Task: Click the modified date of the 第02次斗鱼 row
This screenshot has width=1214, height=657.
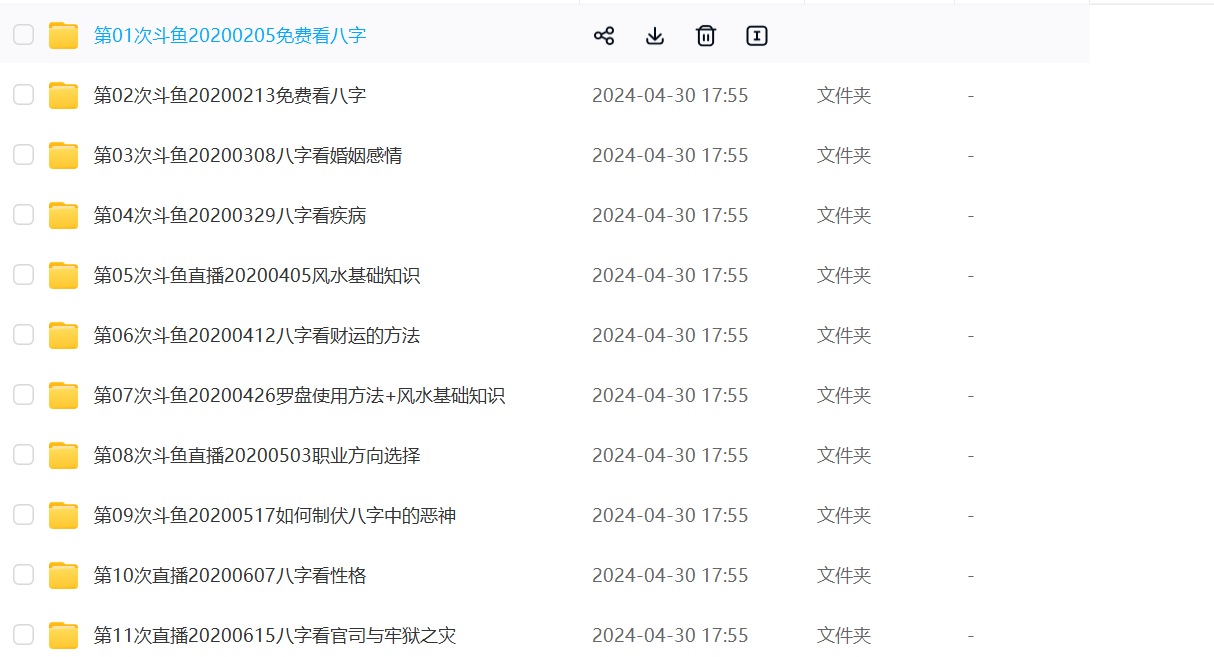Action: (x=670, y=96)
